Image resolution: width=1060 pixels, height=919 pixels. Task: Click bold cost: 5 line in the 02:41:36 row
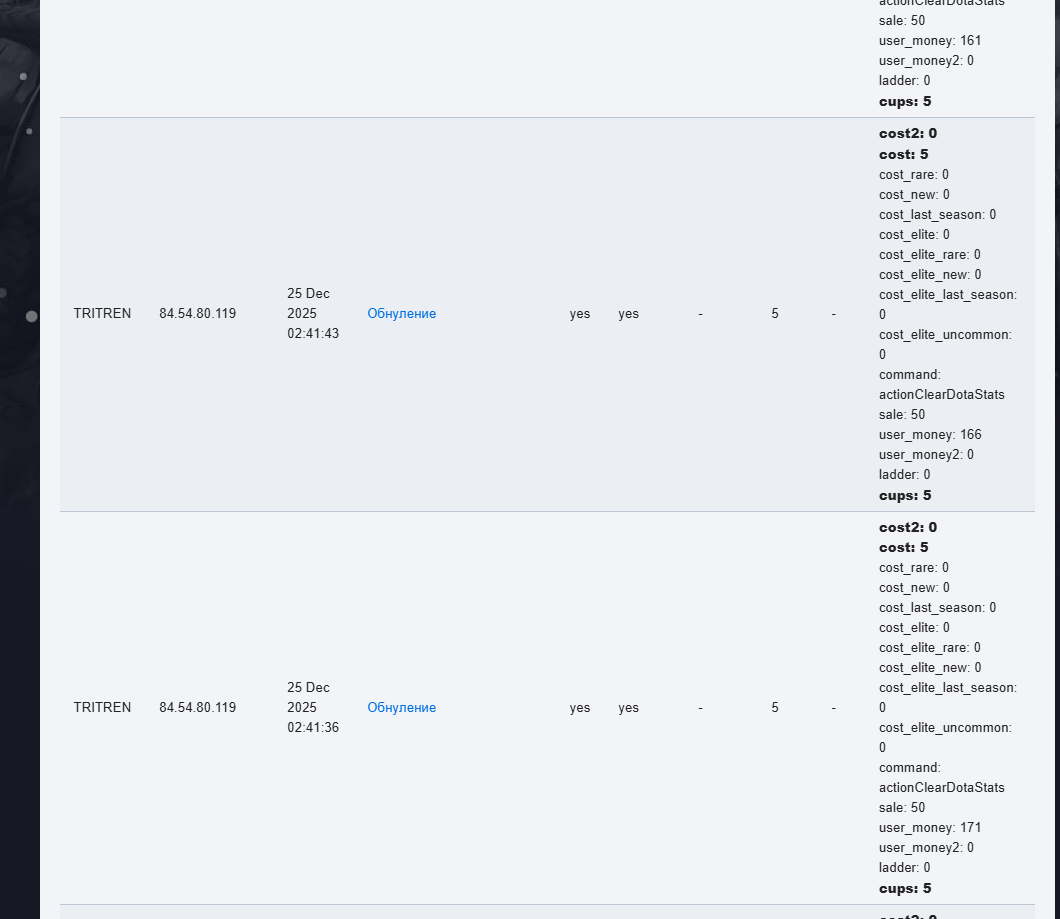[903, 548]
